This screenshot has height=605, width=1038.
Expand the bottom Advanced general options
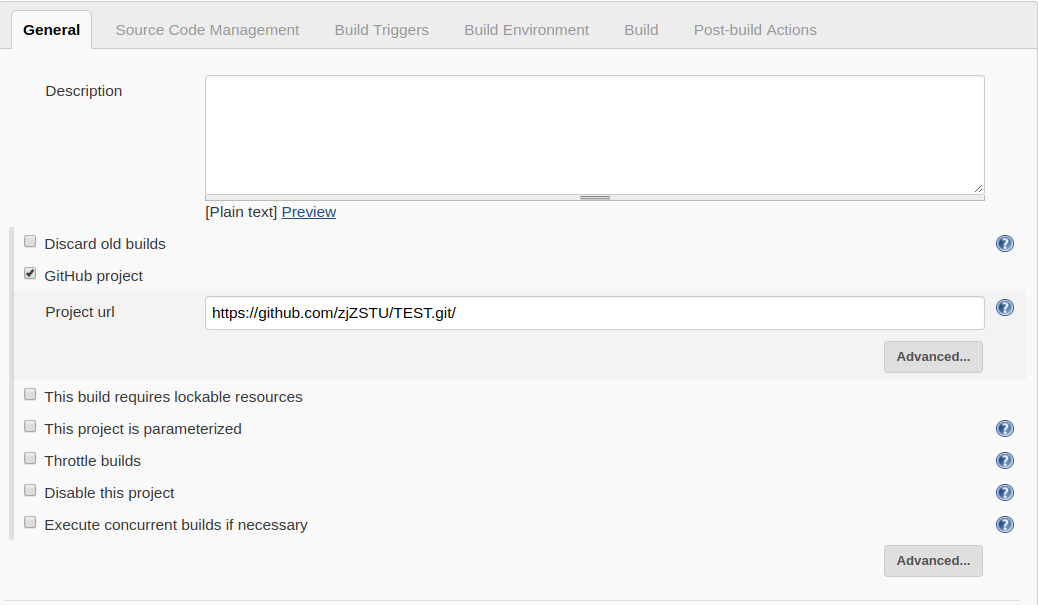point(933,561)
